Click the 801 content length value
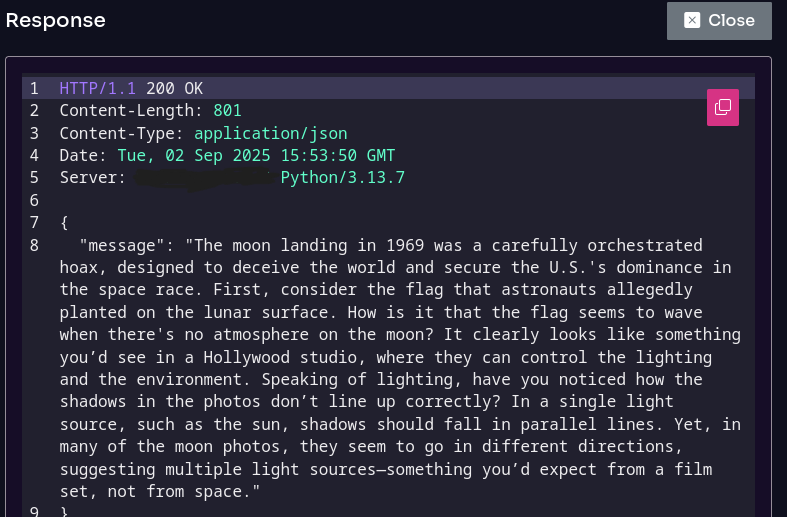787x517 pixels. pos(227,111)
